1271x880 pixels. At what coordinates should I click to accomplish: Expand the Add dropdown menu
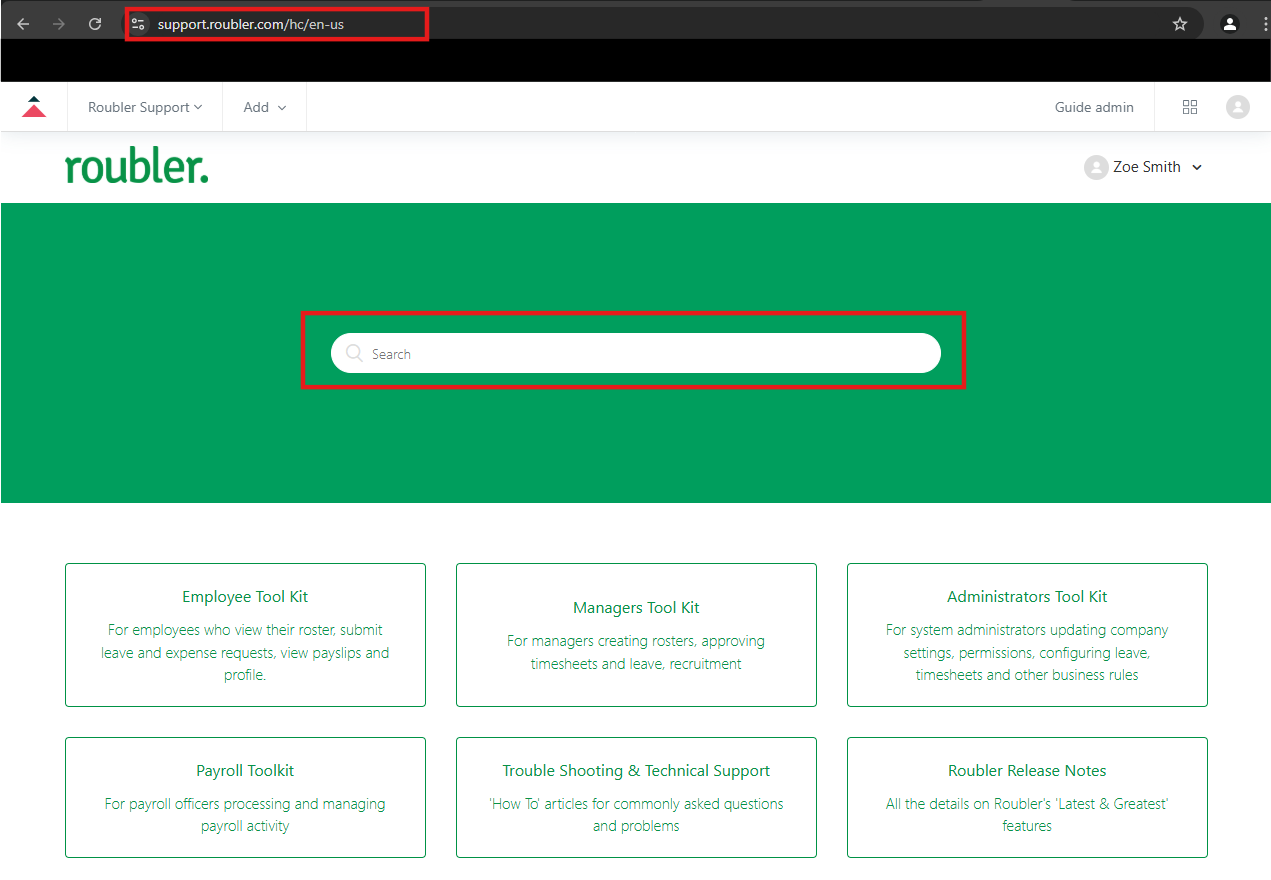[265, 107]
